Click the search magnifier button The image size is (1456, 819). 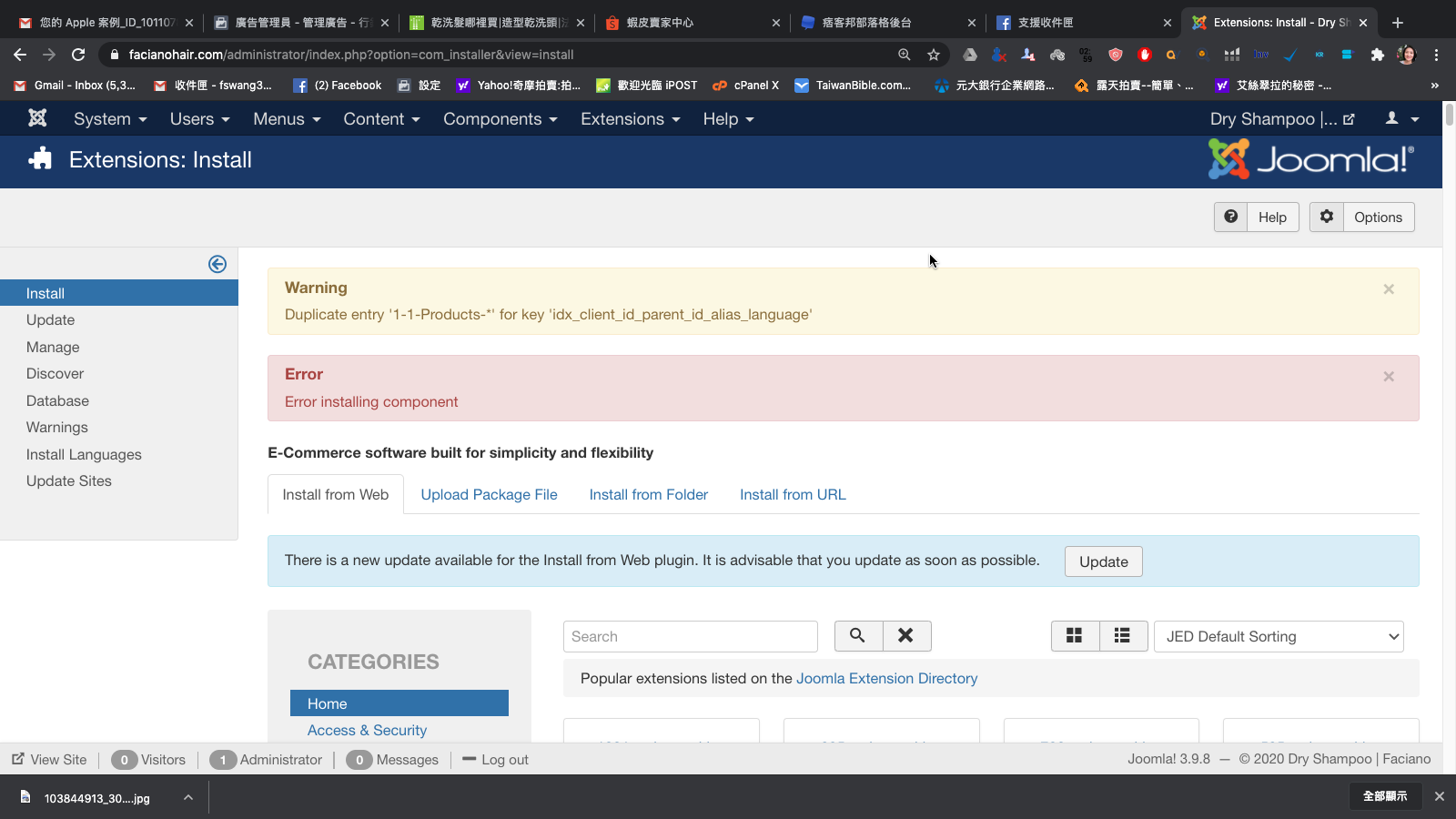click(x=858, y=636)
